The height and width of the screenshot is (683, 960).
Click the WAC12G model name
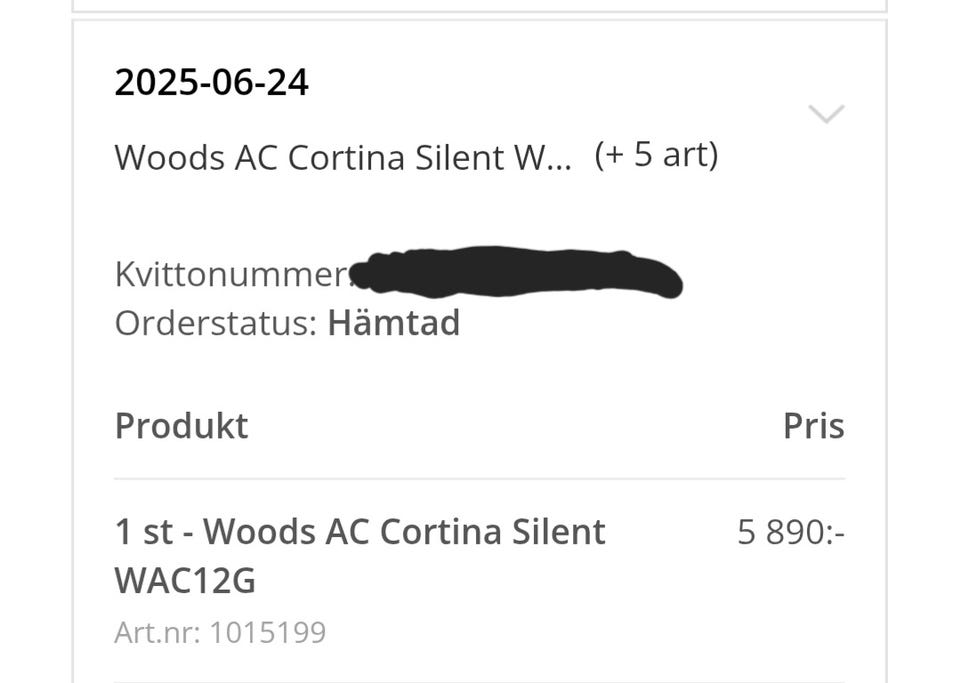click(185, 581)
